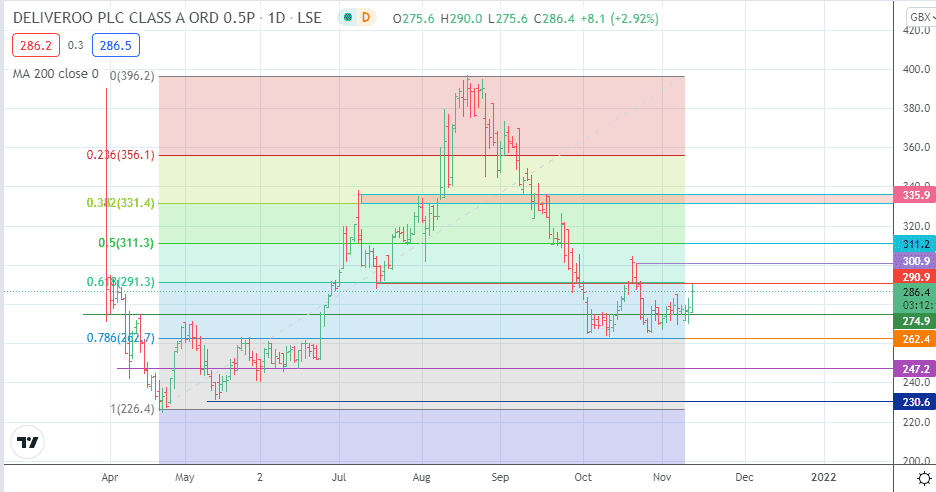This screenshot has width=936, height=492.
Task: Click the 0.3 spread value
Action: (x=76, y=45)
